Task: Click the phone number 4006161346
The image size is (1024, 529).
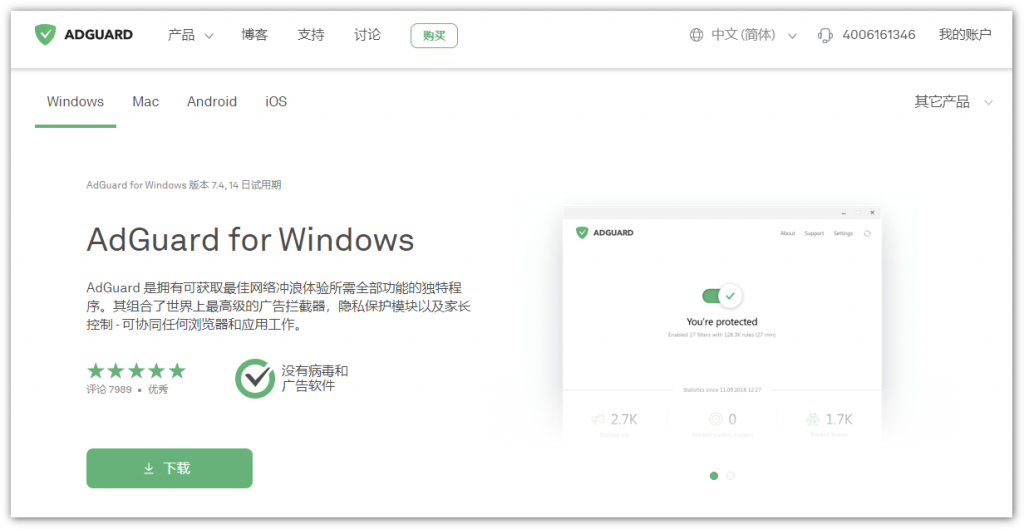Action: click(x=879, y=35)
